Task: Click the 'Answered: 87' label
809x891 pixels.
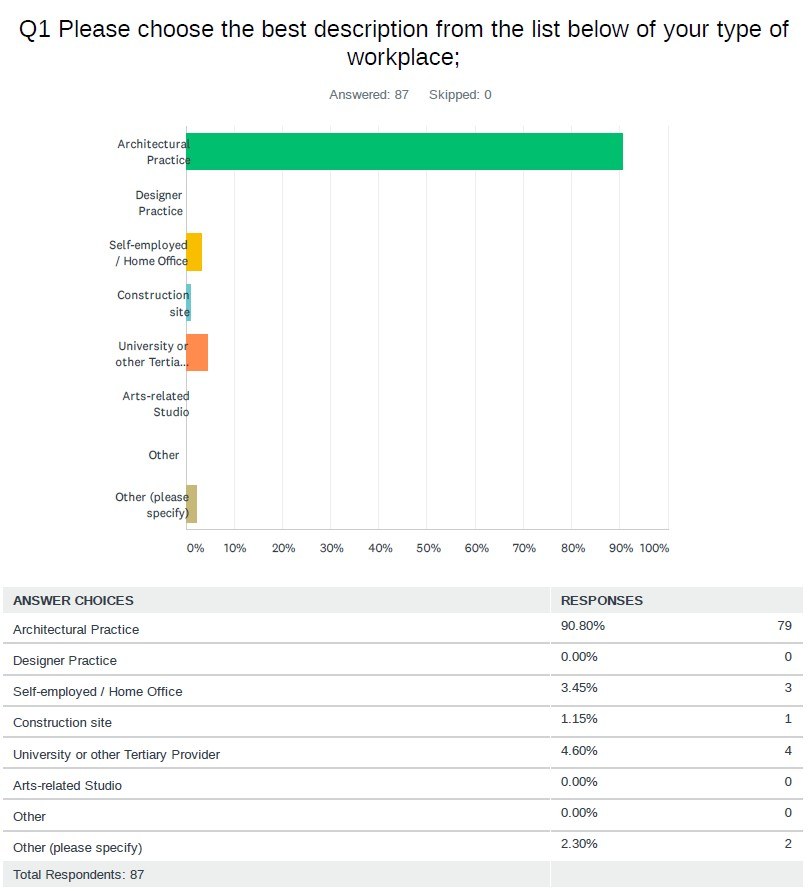Action: coord(369,95)
